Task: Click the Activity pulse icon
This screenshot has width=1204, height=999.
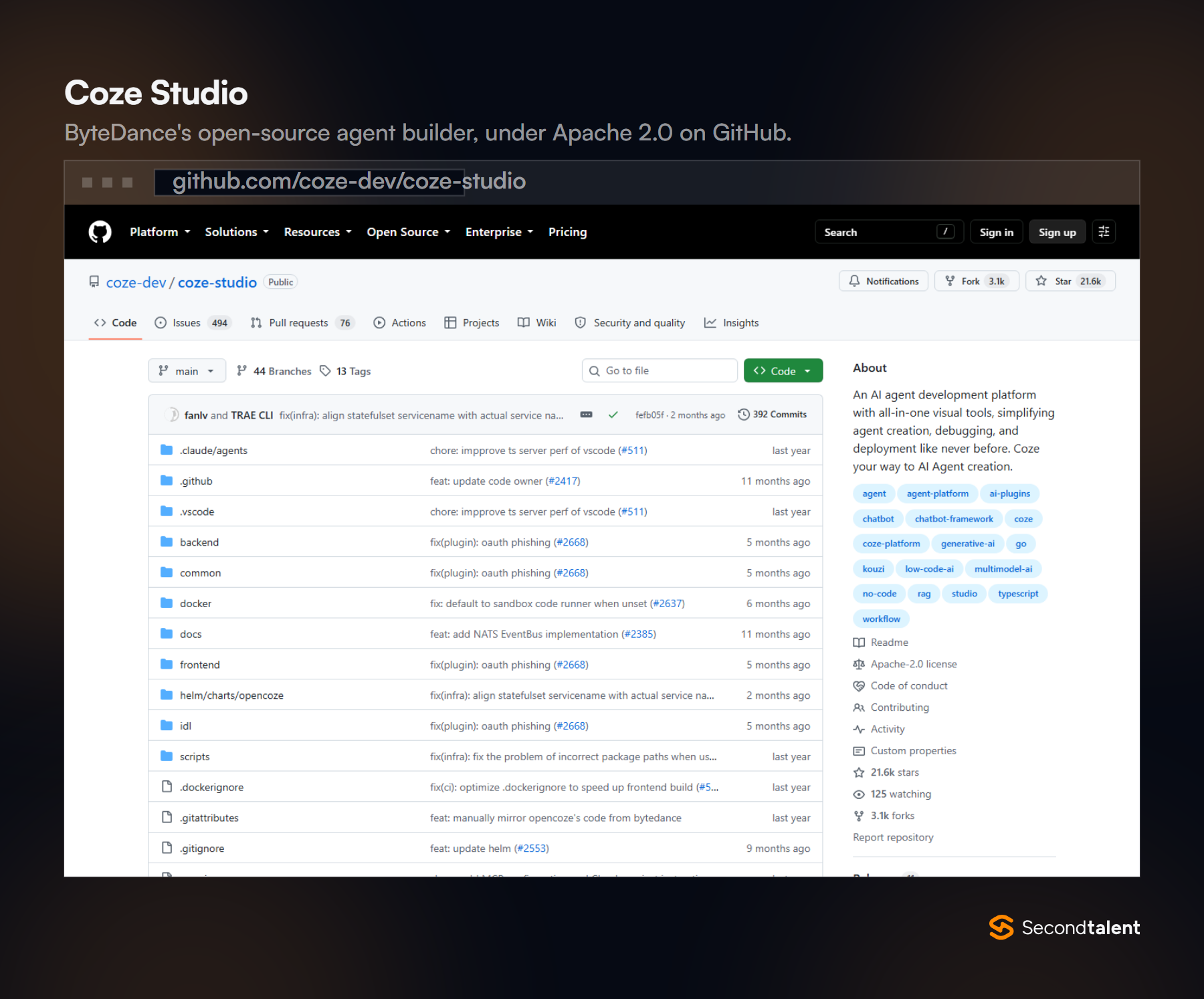Action: (859, 730)
